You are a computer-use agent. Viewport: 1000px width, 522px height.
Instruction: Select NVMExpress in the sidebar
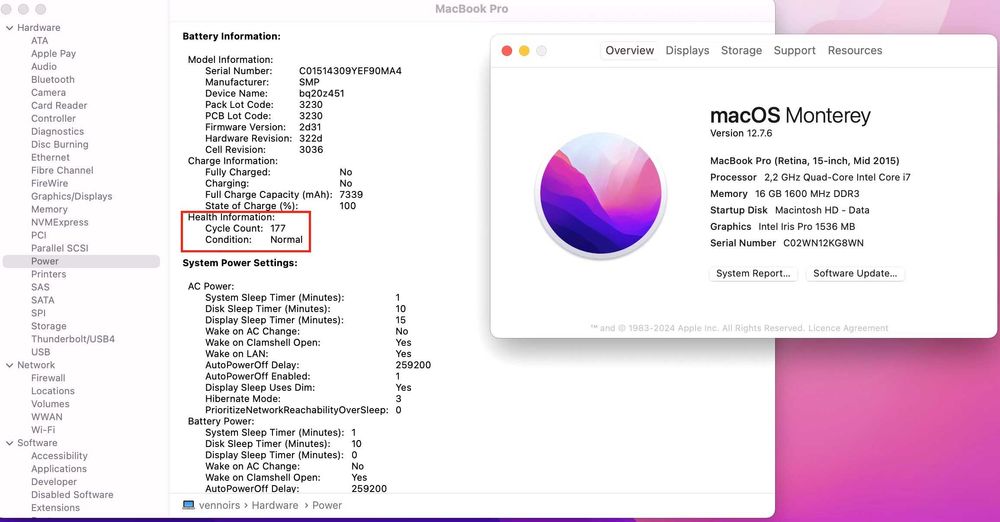pos(60,223)
